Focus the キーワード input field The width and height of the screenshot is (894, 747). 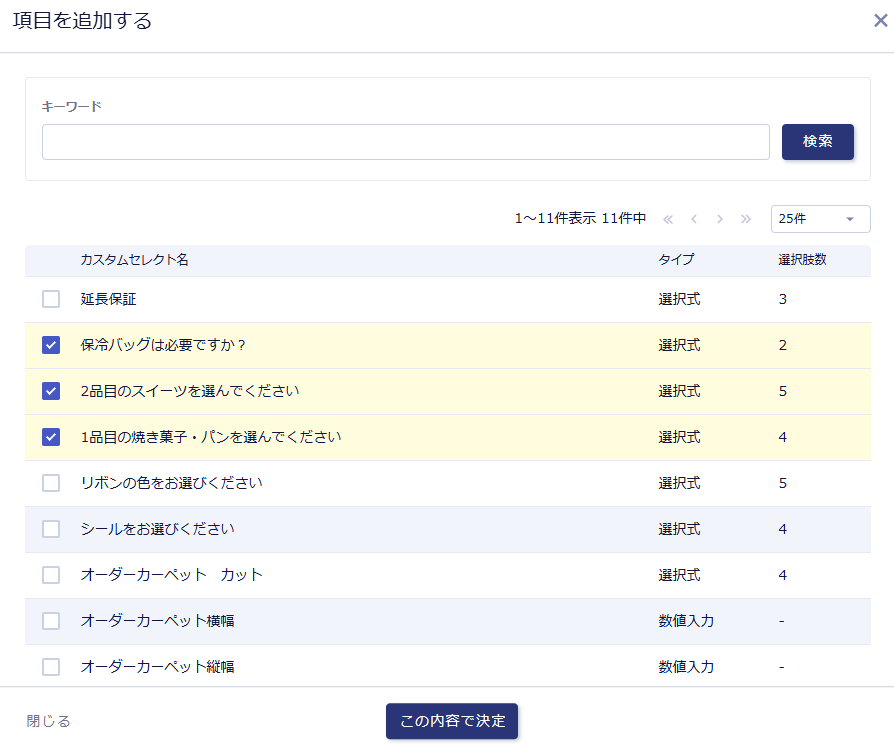pos(405,142)
